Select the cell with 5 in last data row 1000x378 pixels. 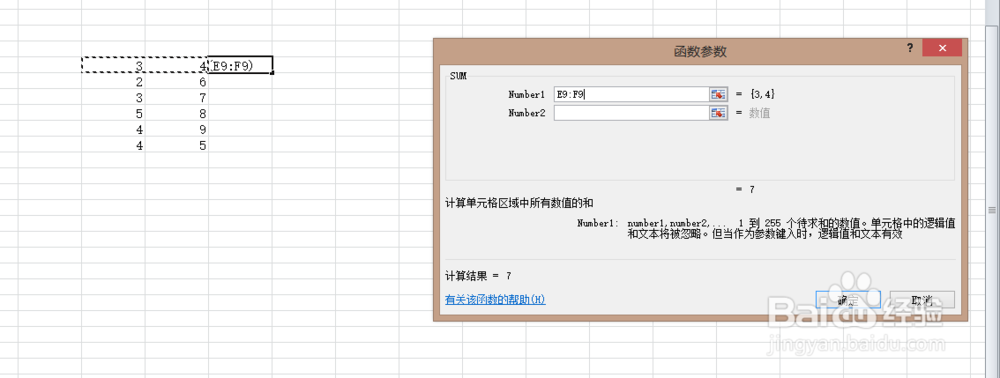[x=177, y=145]
